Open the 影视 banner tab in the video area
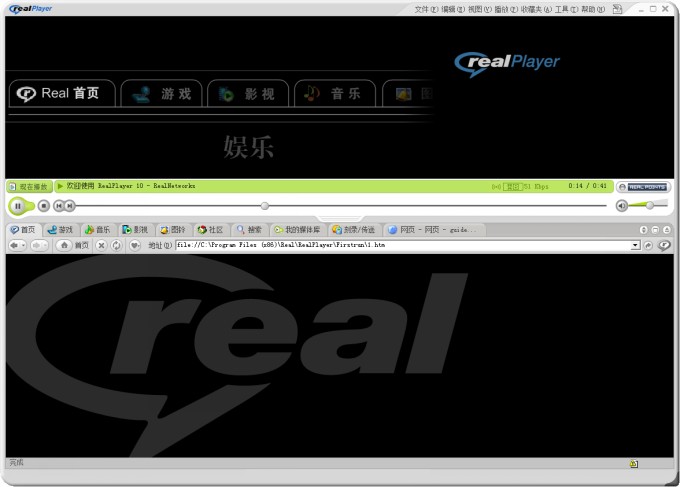 click(248, 93)
